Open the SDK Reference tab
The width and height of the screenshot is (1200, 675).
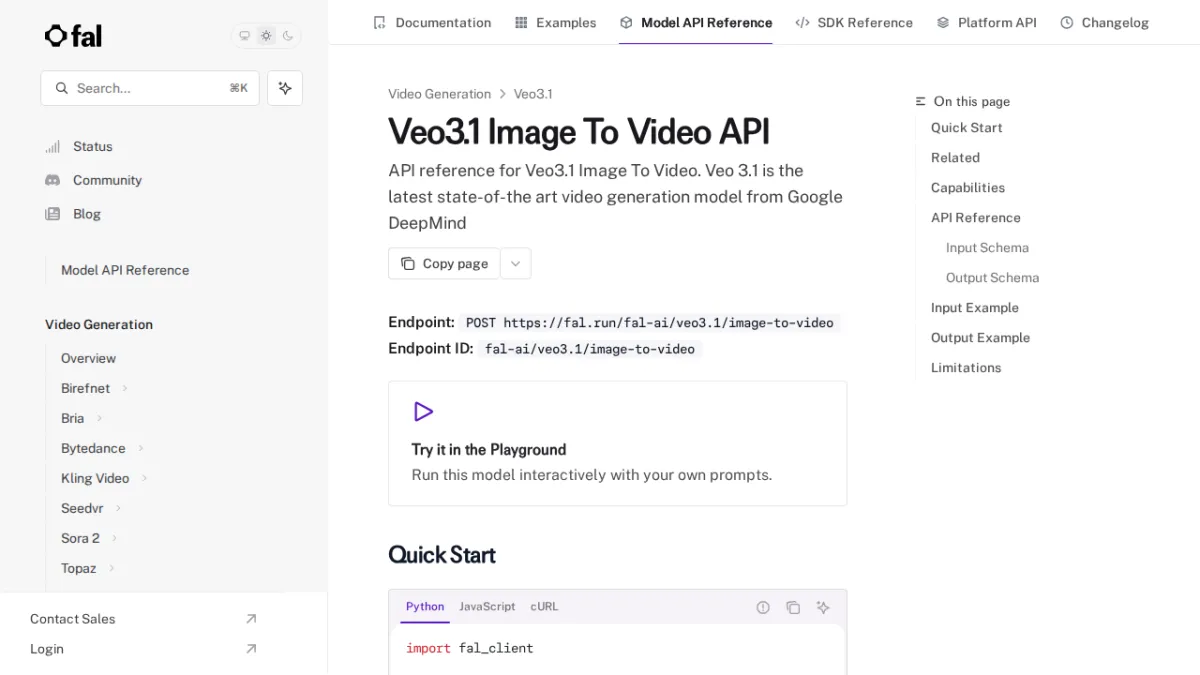pyautogui.click(x=854, y=22)
